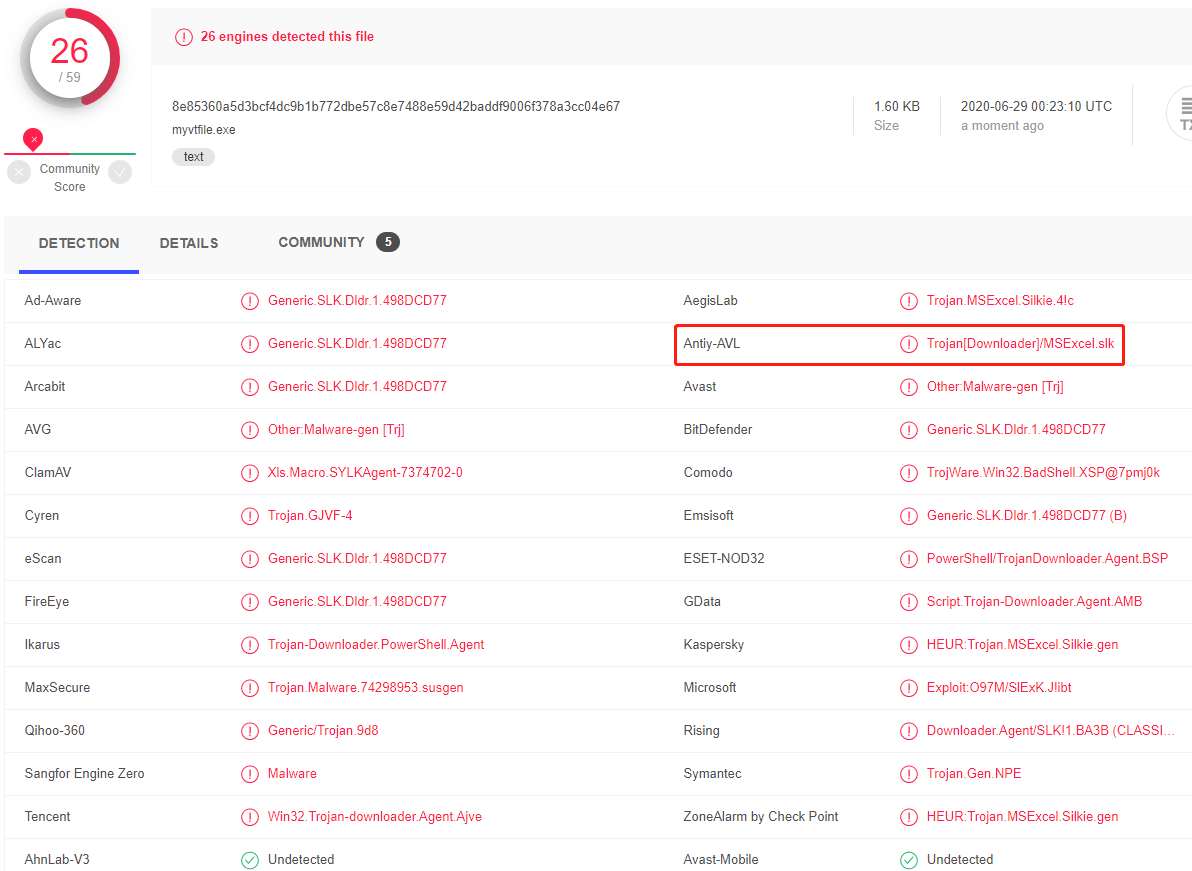
Task: Click the green check icon for AhnLab-V3
Action: click(x=249, y=860)
